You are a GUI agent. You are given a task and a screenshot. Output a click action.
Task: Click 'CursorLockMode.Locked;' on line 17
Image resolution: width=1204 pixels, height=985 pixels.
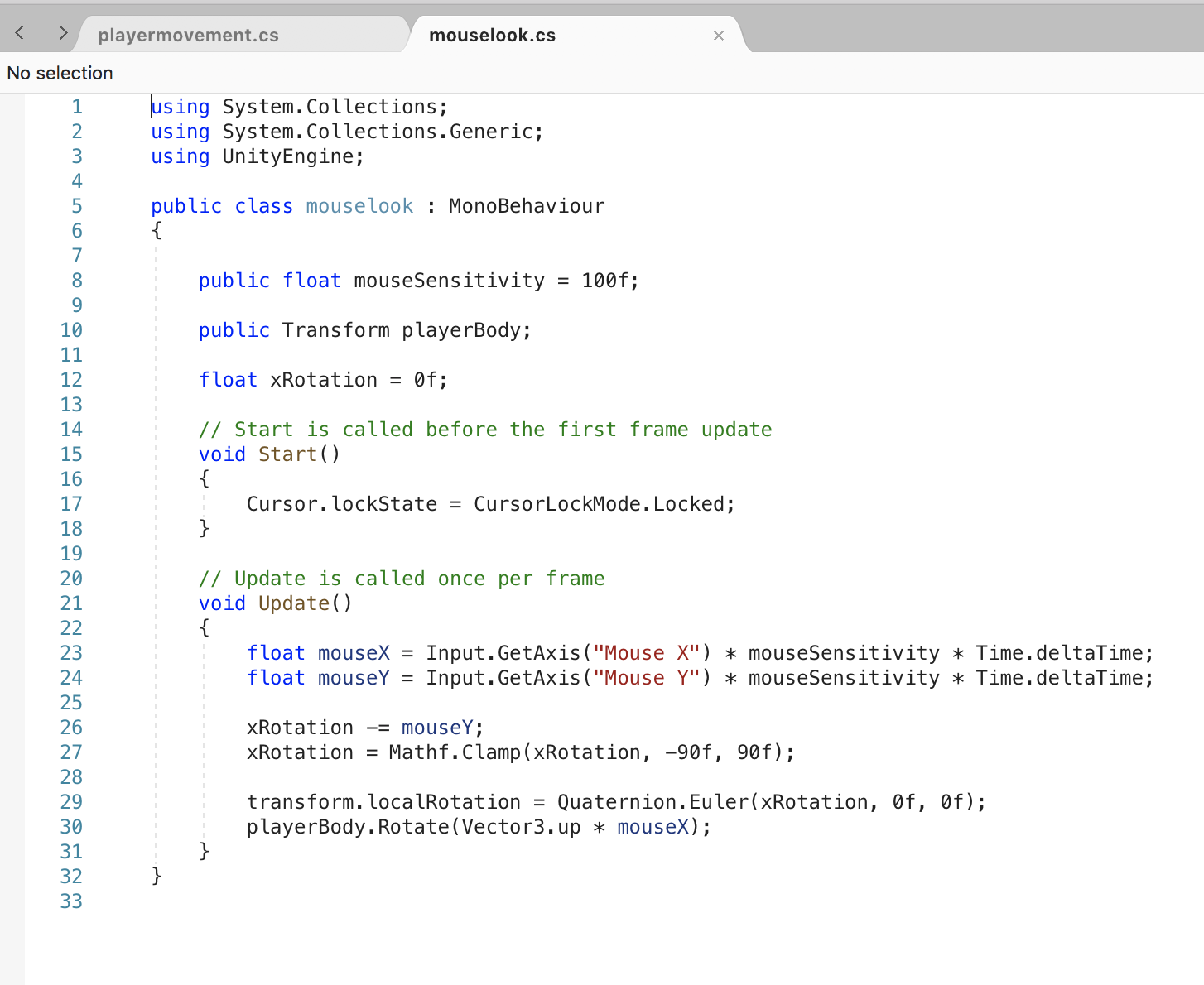tap(604, 504)
